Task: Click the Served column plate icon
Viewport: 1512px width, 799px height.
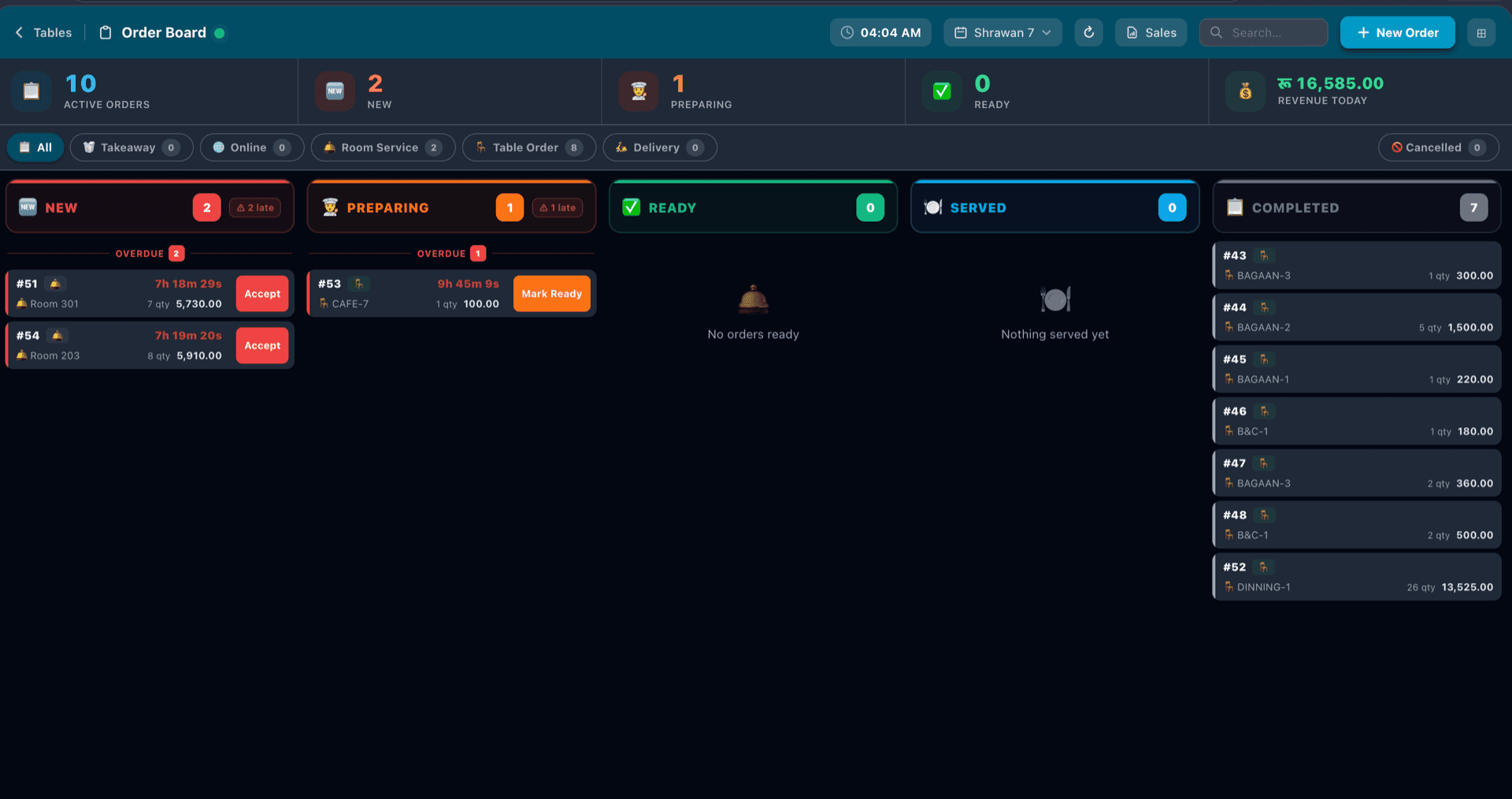Action: (x=933, y=207)
